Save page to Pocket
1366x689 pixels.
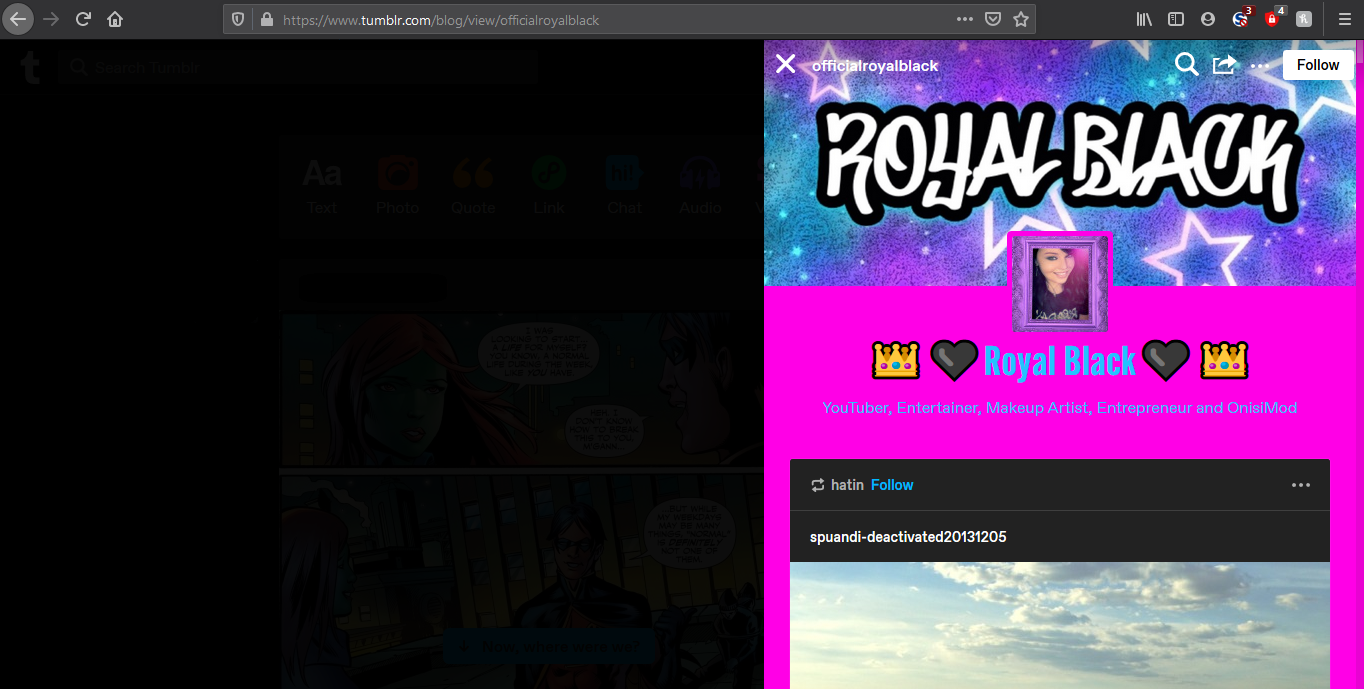click(992, 19)
